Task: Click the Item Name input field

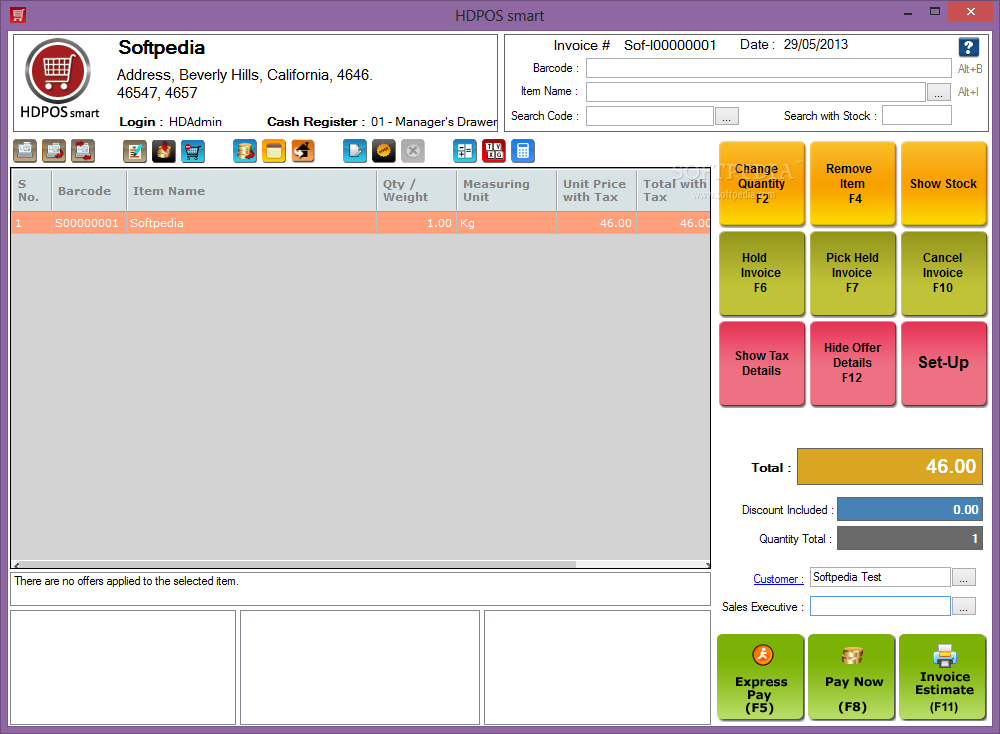Action: [x=756, y=92]
